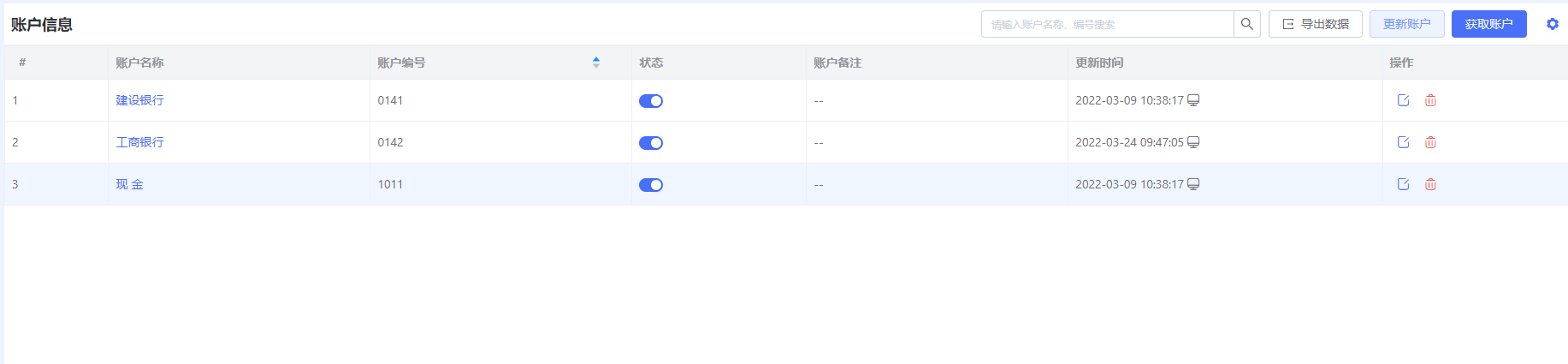1568x364 pixels.
Task: Click the 账户名称 column header
Action: 139,63
